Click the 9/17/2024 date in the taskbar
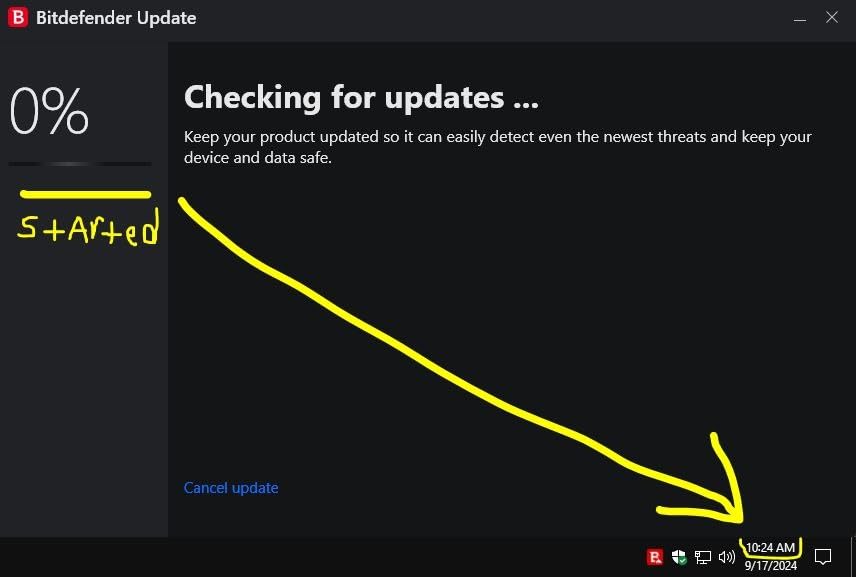 [770, 566]
